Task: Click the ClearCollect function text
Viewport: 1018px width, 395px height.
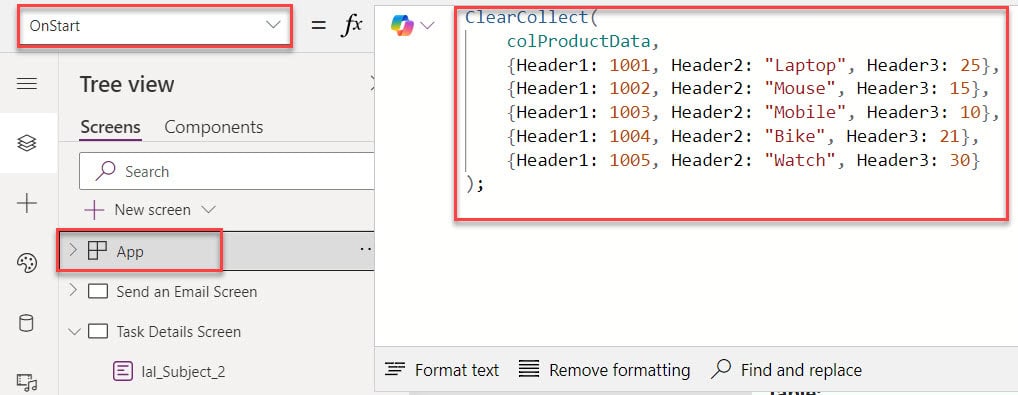Action: point(526,18)
